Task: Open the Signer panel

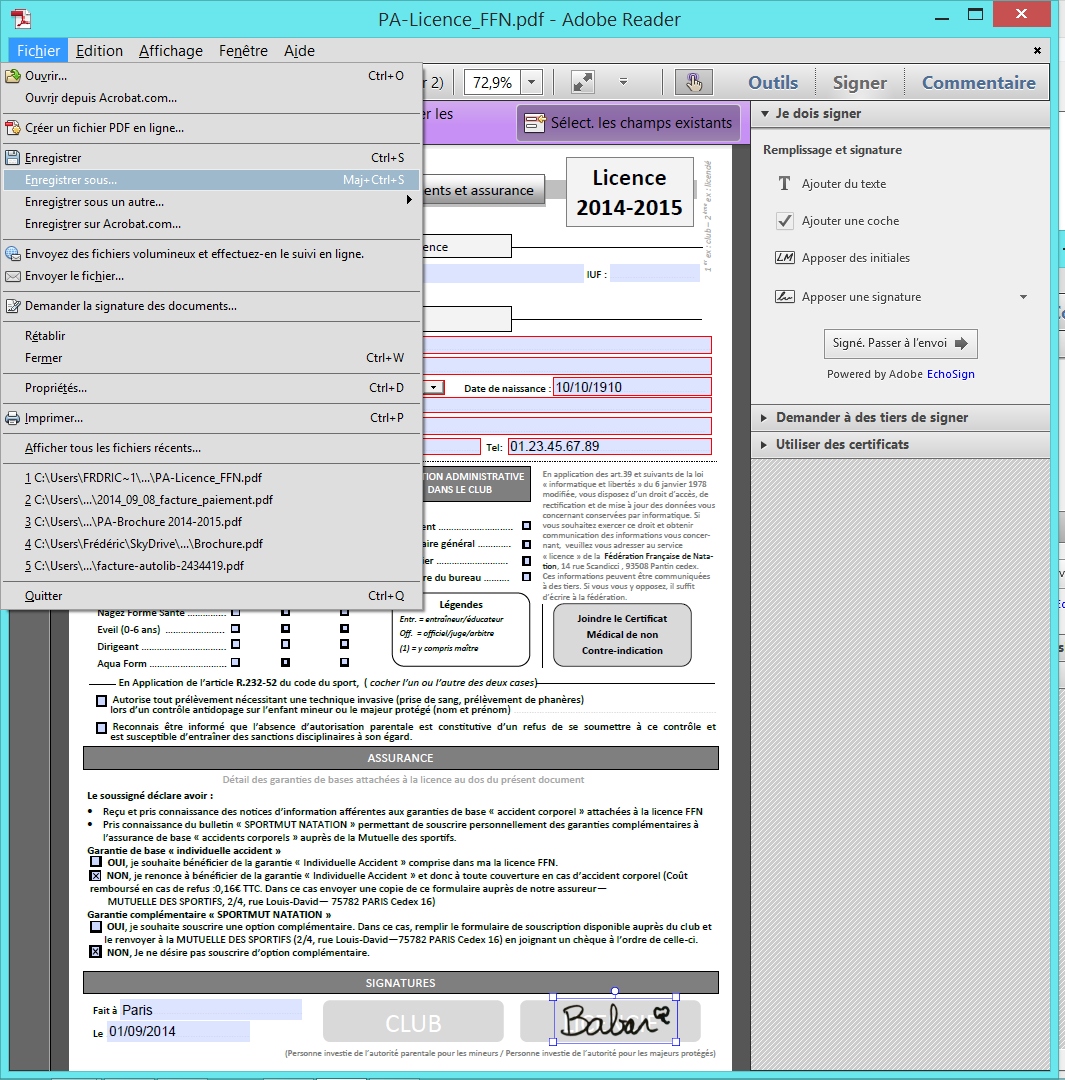Action: point(860,83)
